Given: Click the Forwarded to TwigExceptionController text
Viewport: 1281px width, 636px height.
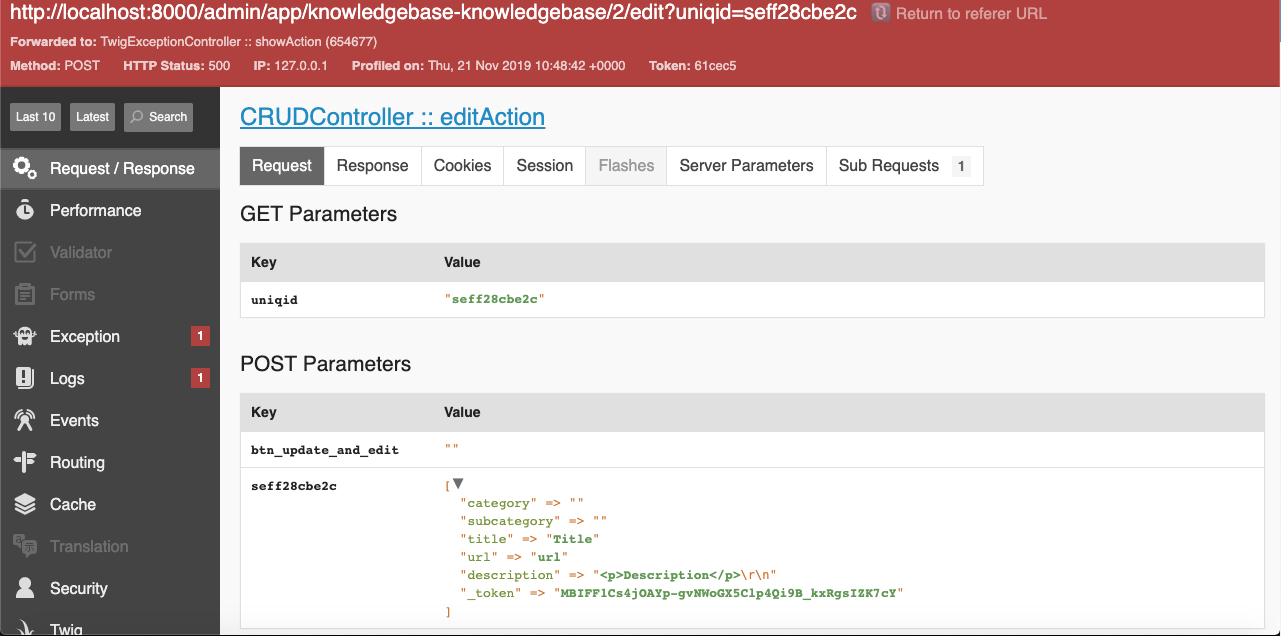Looking at the screenshot, I should [x=194, y=42].
